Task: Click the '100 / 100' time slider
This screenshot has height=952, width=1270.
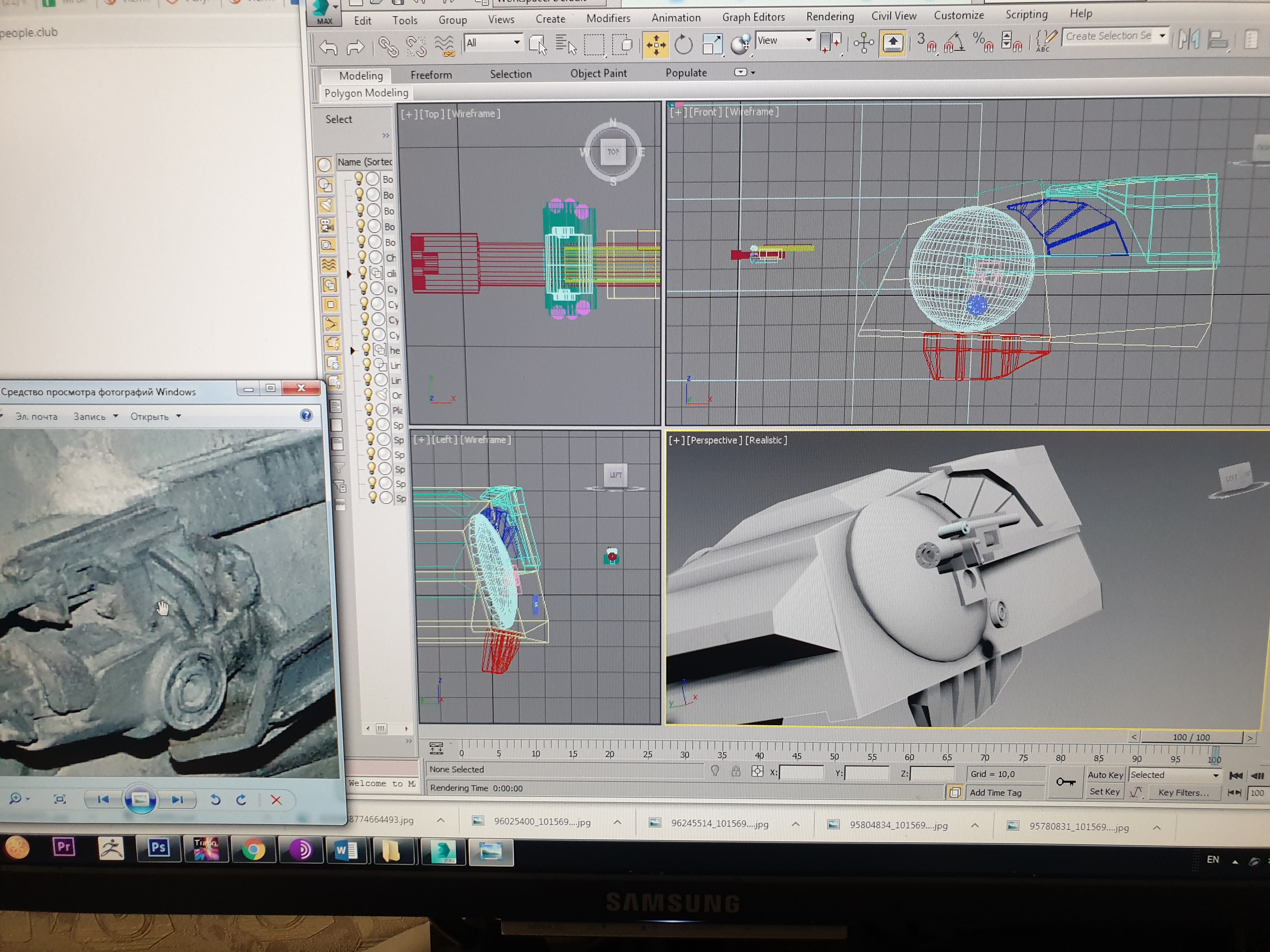Action: pyautogui.click(x=1191, y=737)
